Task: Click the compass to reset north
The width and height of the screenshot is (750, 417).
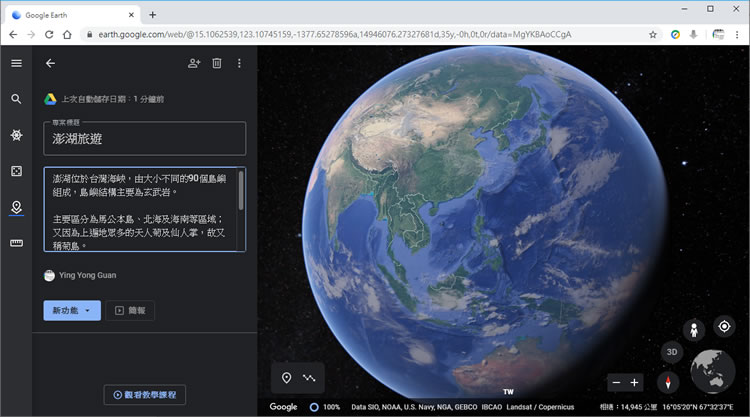Action: click(668, 382)
